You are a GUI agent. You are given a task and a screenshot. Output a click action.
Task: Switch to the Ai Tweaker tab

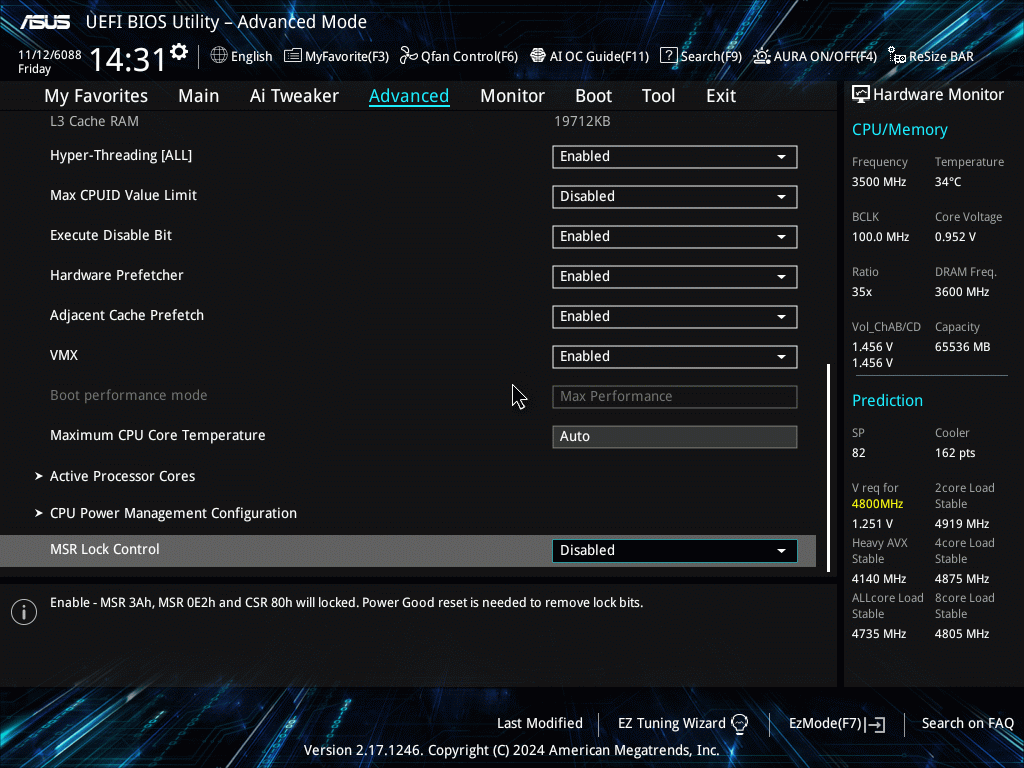coord(294,96)
